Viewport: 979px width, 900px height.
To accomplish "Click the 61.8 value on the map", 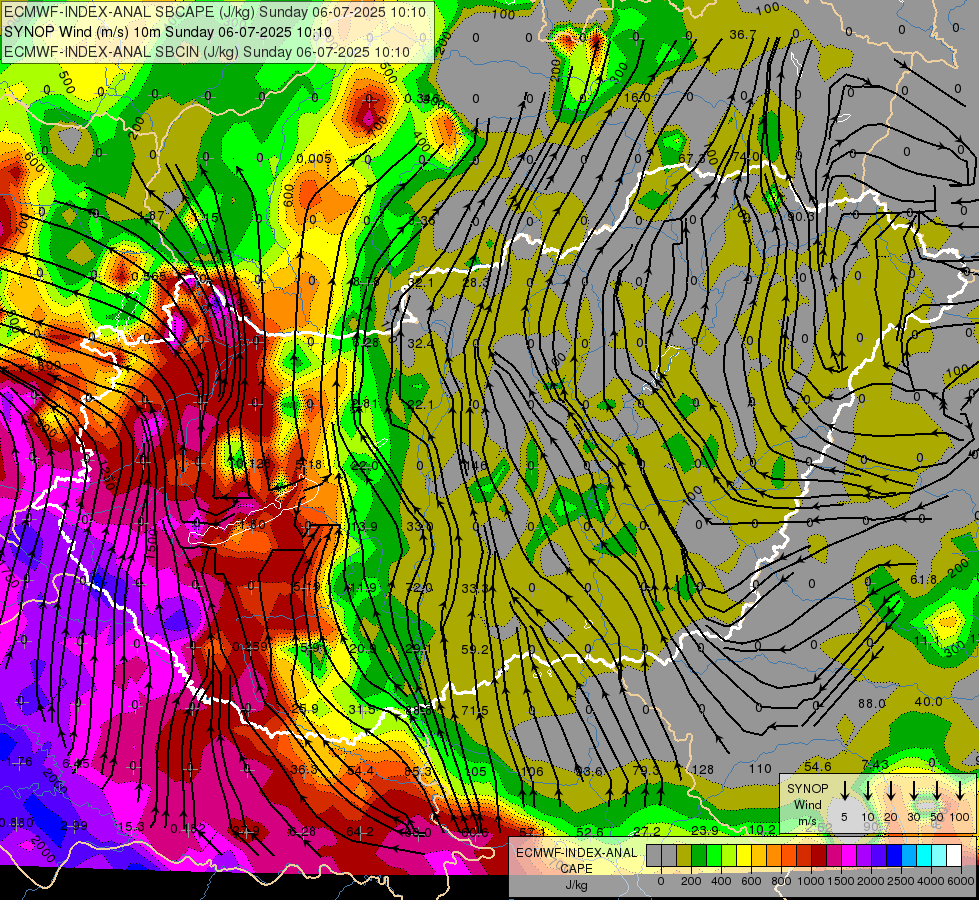I will click(923, 580).
